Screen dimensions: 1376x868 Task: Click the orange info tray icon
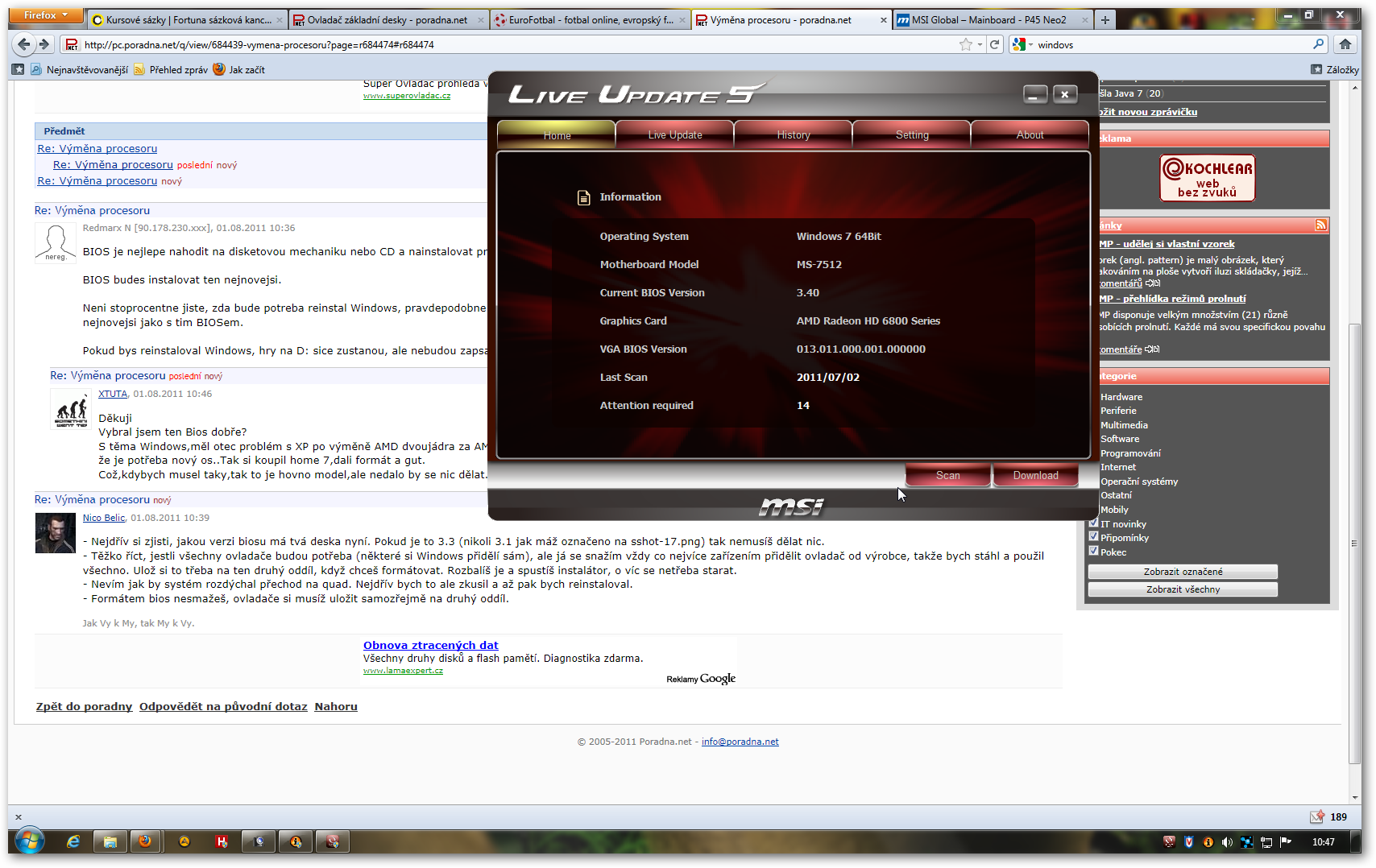pos(1208,842)
